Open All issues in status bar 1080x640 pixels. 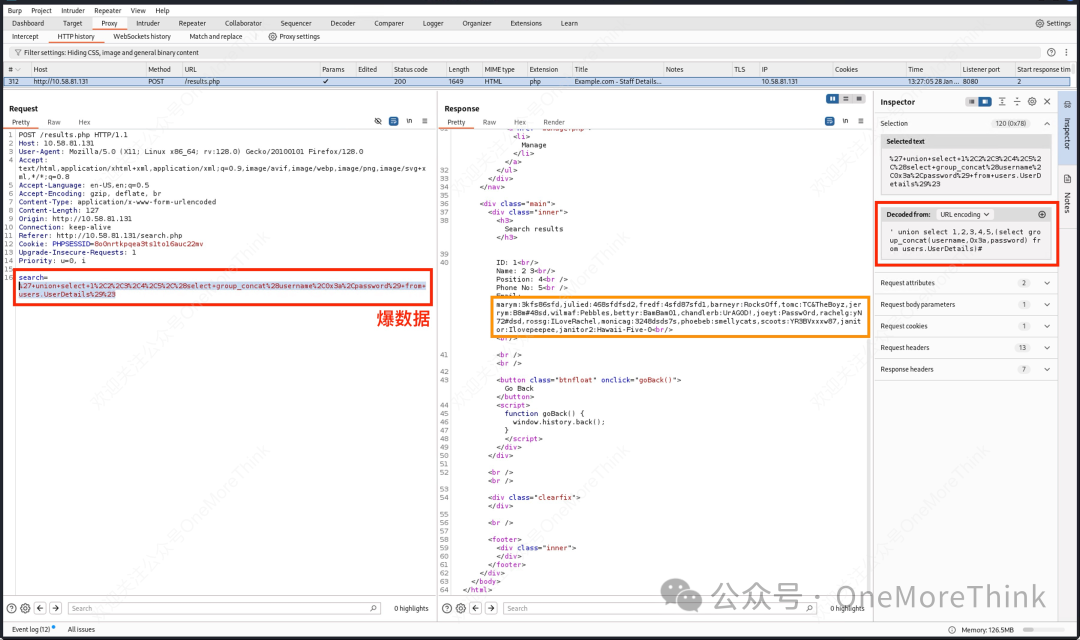(x=81, y=630)
